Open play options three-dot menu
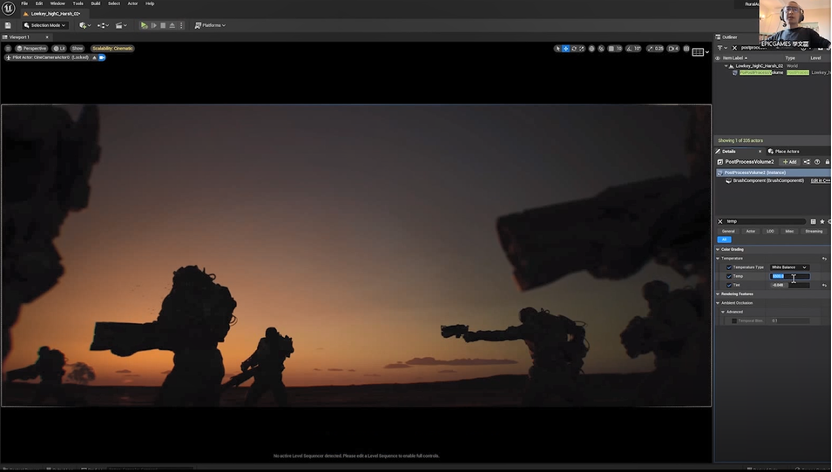Viewport: 832px width, 472px height. pos(181,25)
